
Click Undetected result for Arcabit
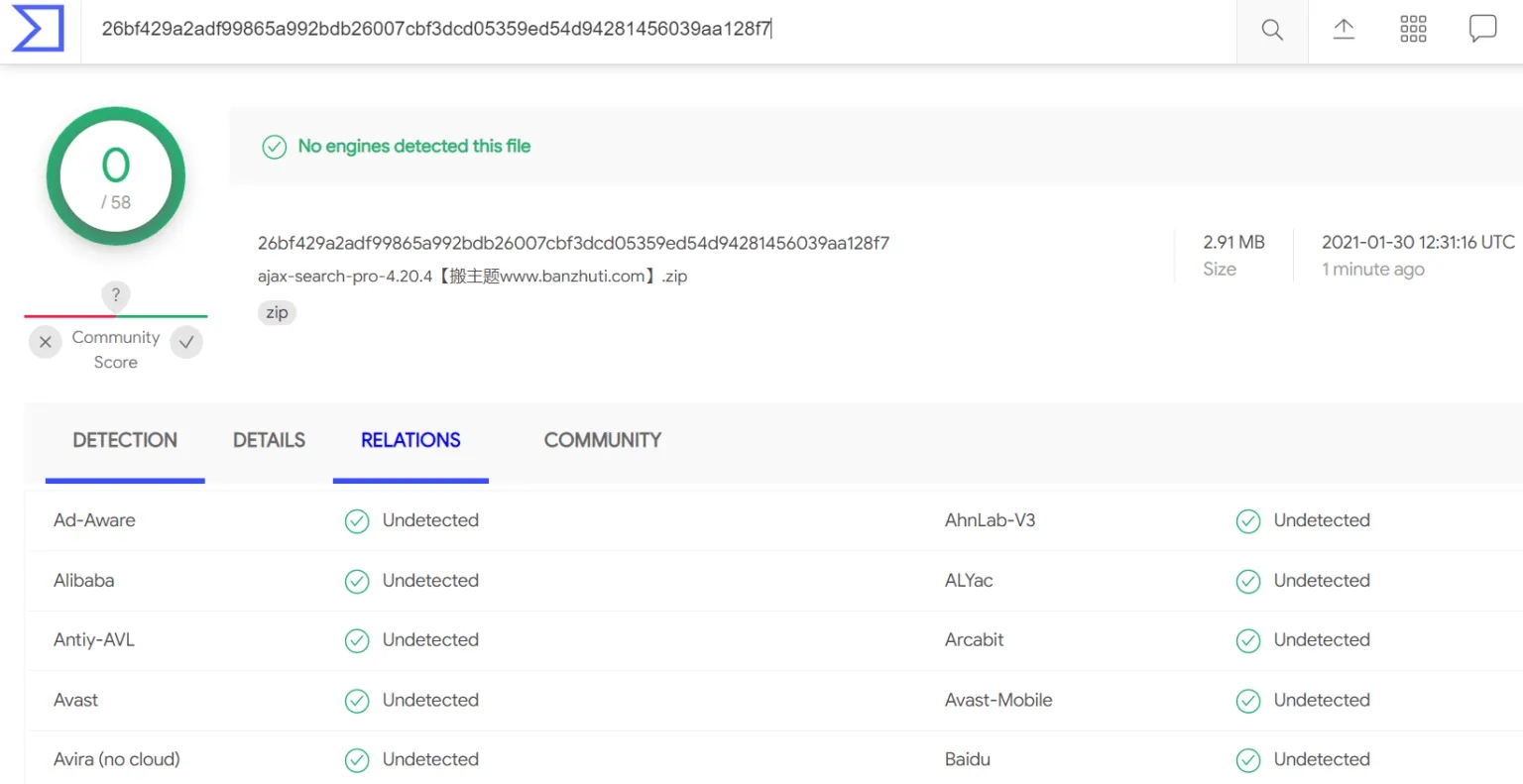click(1322, 639)
